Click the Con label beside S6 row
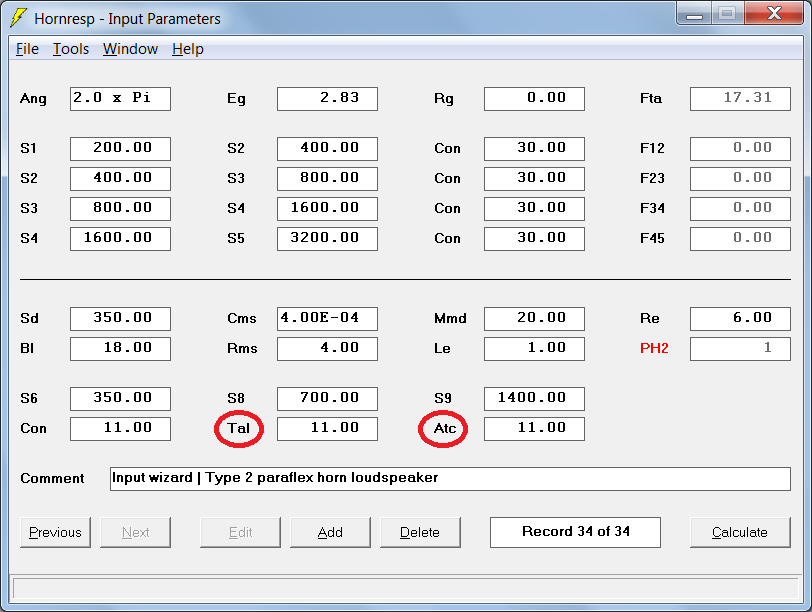 33,428
